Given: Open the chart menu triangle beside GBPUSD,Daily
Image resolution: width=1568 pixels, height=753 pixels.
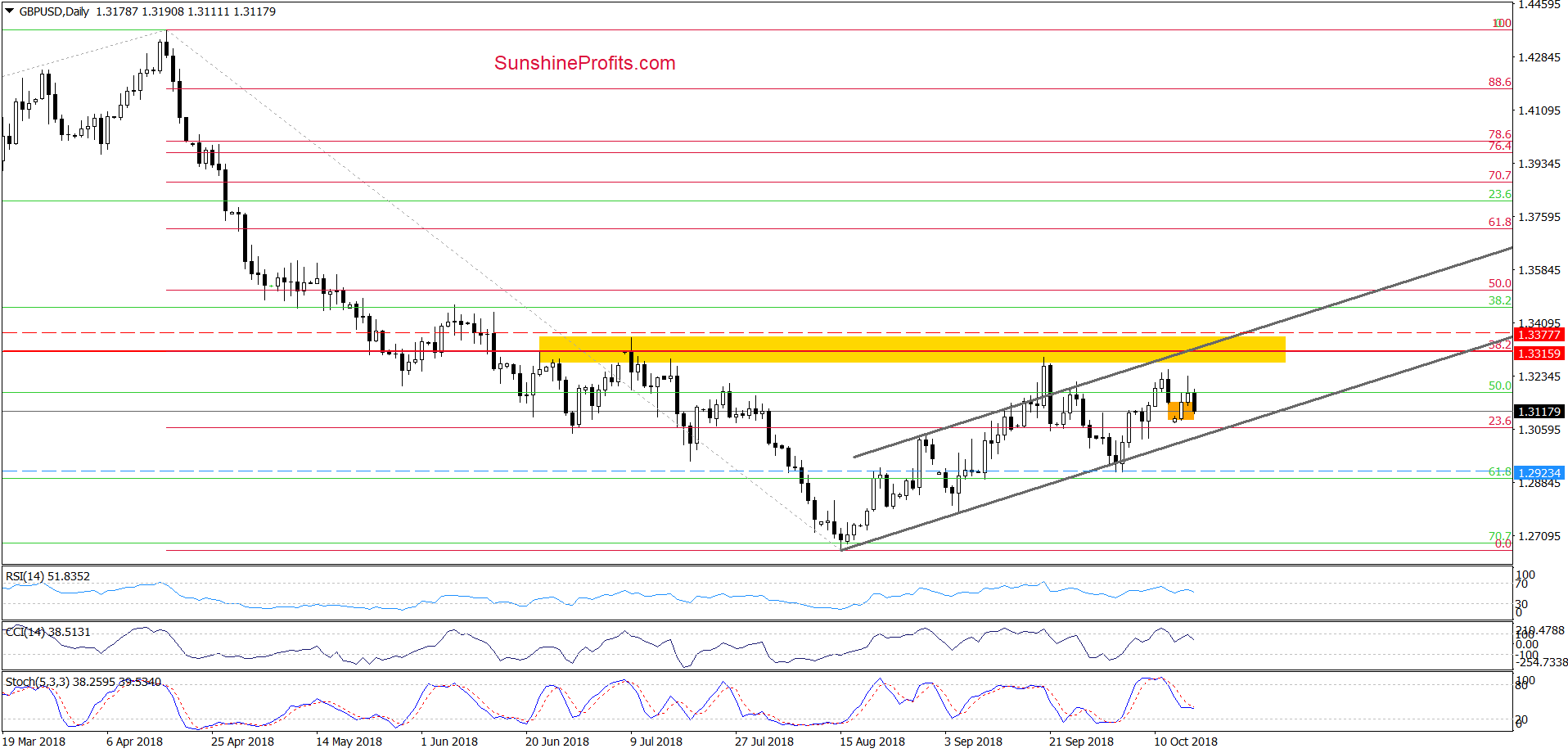Looking at the screenshot, I should point(10,11).
